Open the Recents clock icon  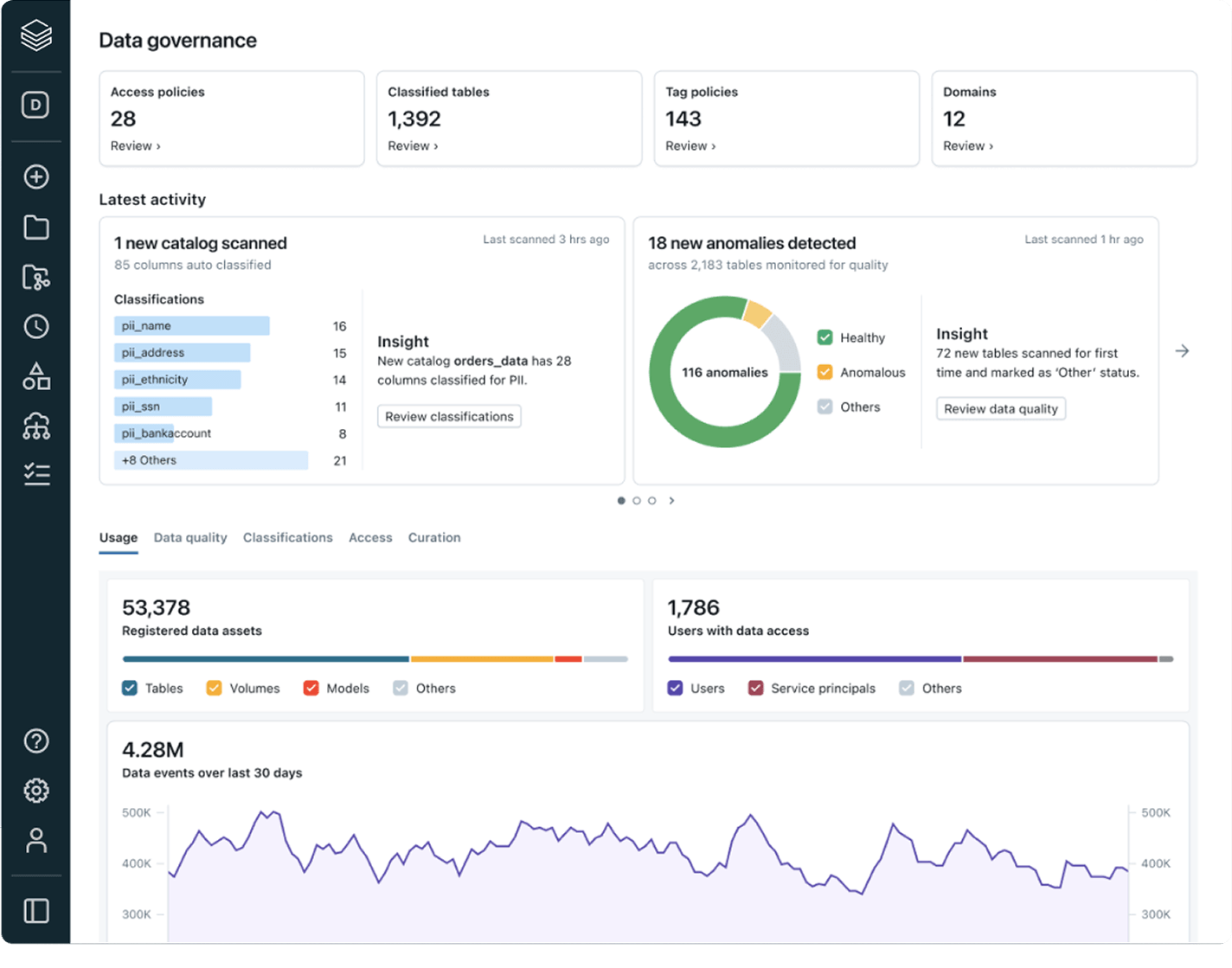click(x=36, y=326)
